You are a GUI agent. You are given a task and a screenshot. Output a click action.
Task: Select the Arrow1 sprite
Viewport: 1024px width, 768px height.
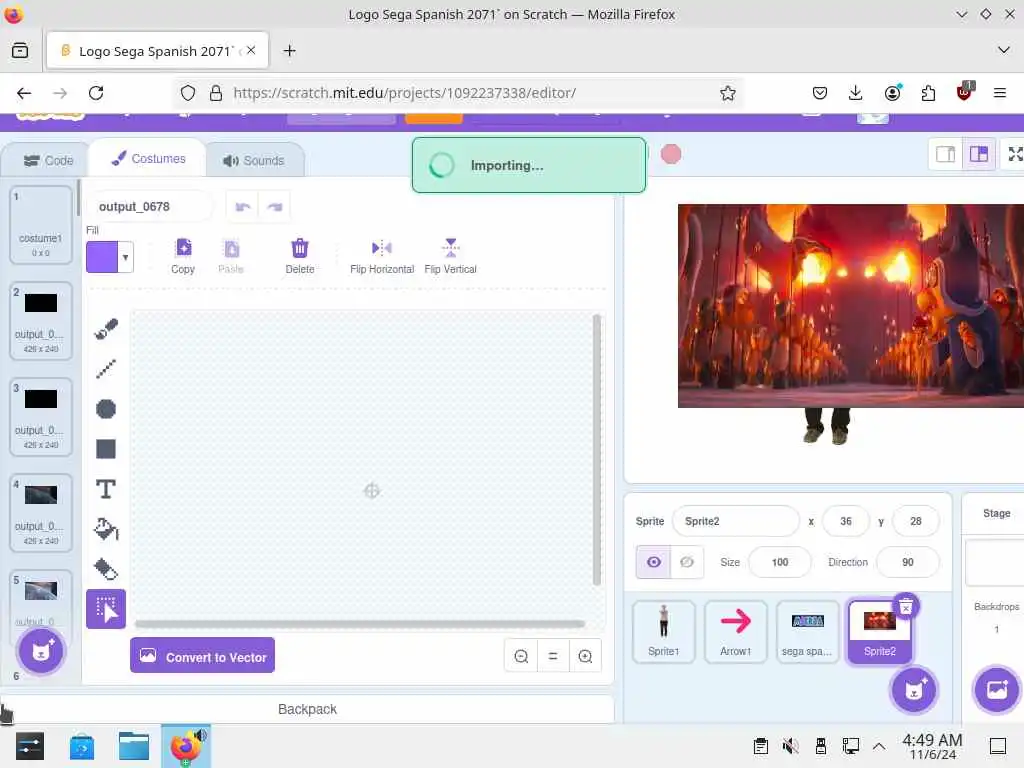[735, 632]
